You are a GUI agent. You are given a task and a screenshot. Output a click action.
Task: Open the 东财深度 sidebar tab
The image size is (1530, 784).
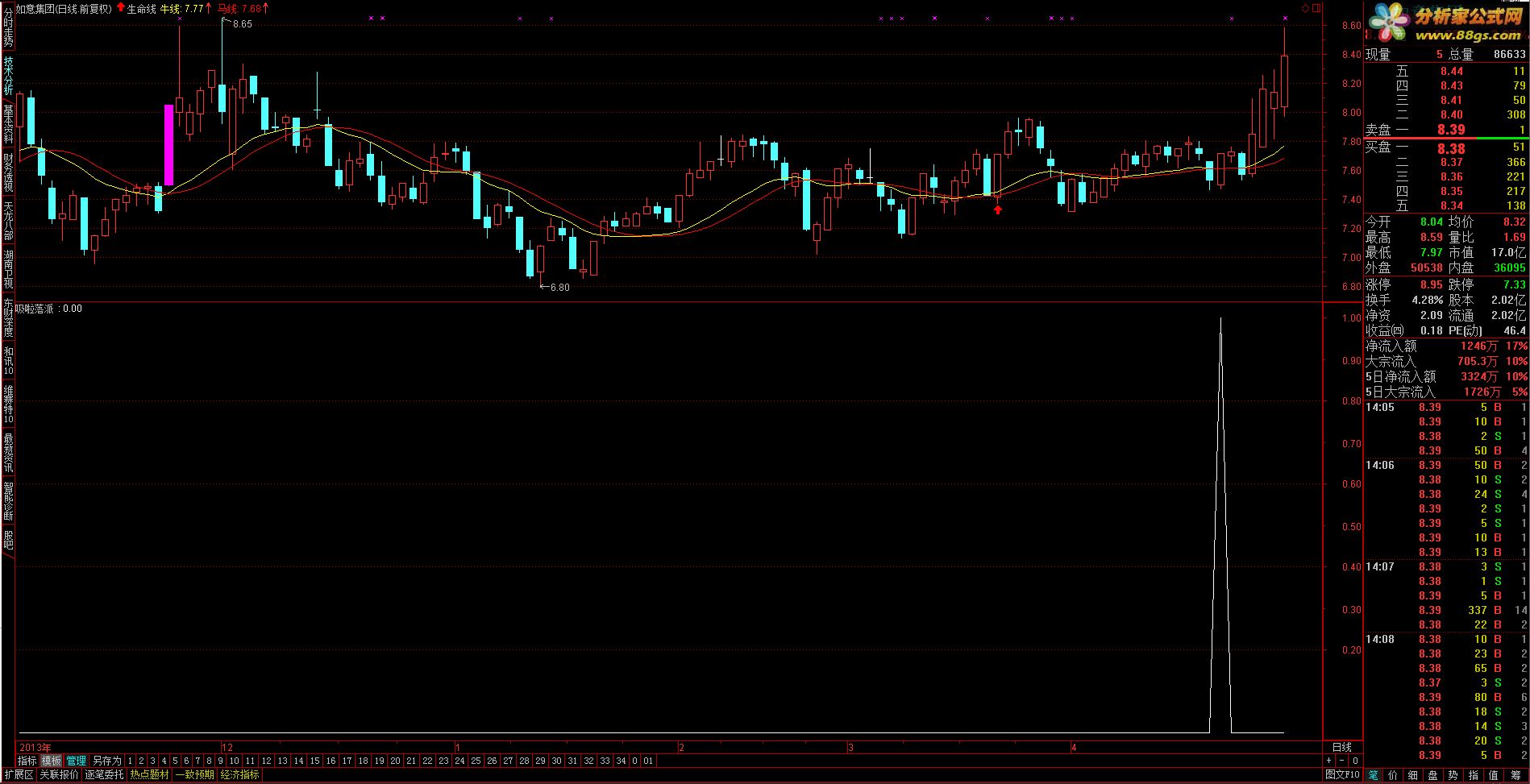[8, 317]
